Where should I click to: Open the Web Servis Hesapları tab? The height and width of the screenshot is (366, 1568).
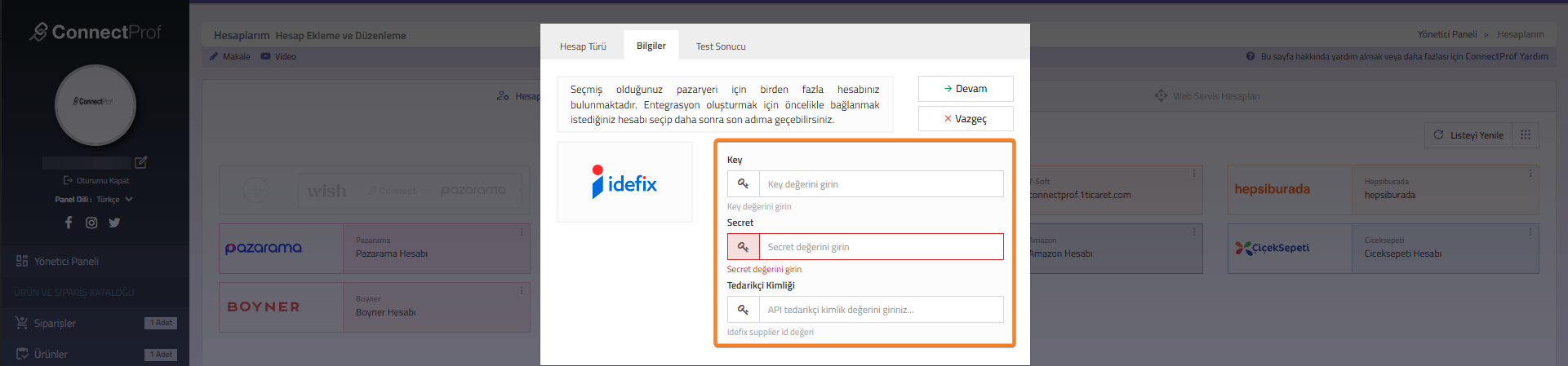point(1207,96)
